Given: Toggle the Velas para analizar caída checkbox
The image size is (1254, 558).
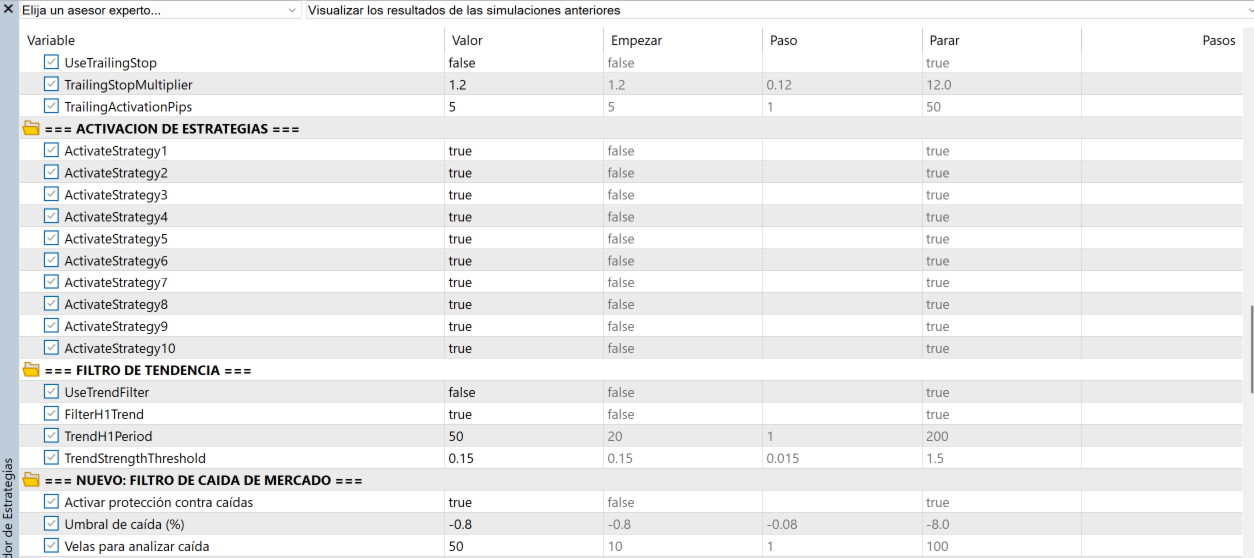Looking at the screenshot, I should coord(52,546).
